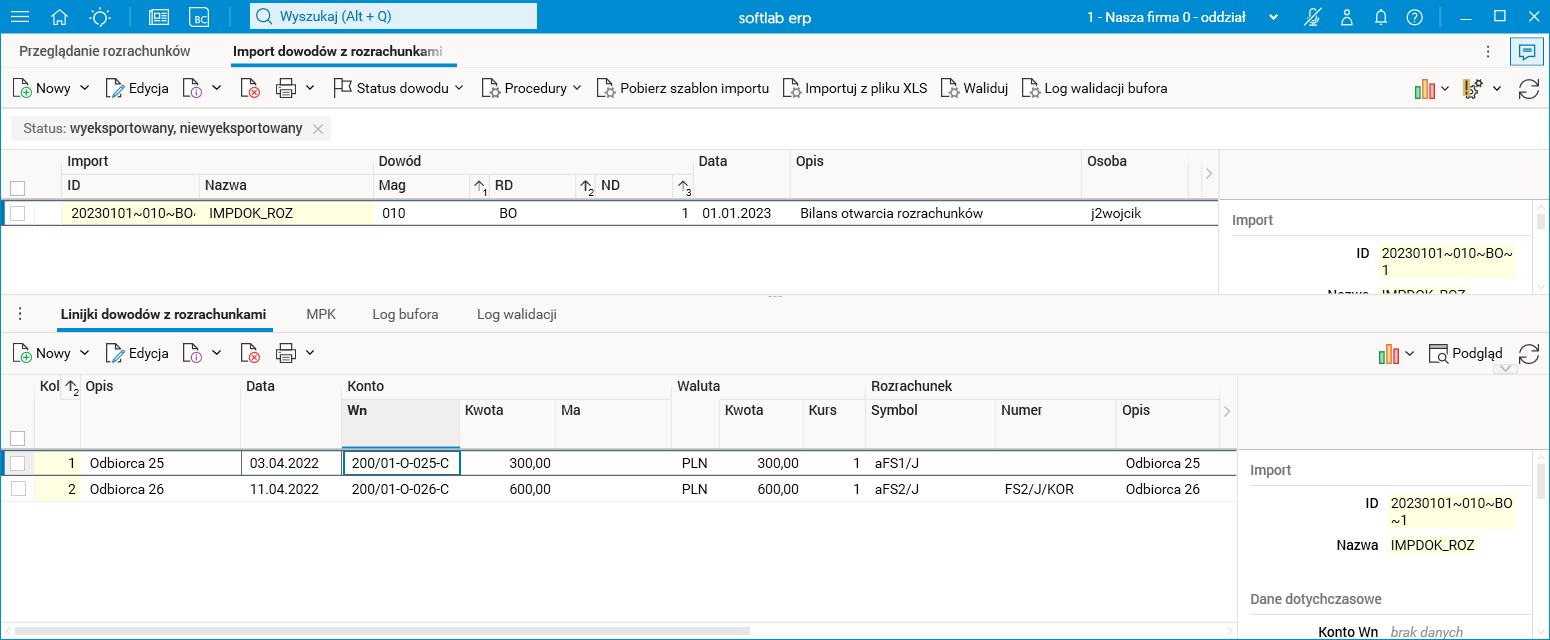Open the user profile icon
The image size is (1550, 640).
[1347, 17]
